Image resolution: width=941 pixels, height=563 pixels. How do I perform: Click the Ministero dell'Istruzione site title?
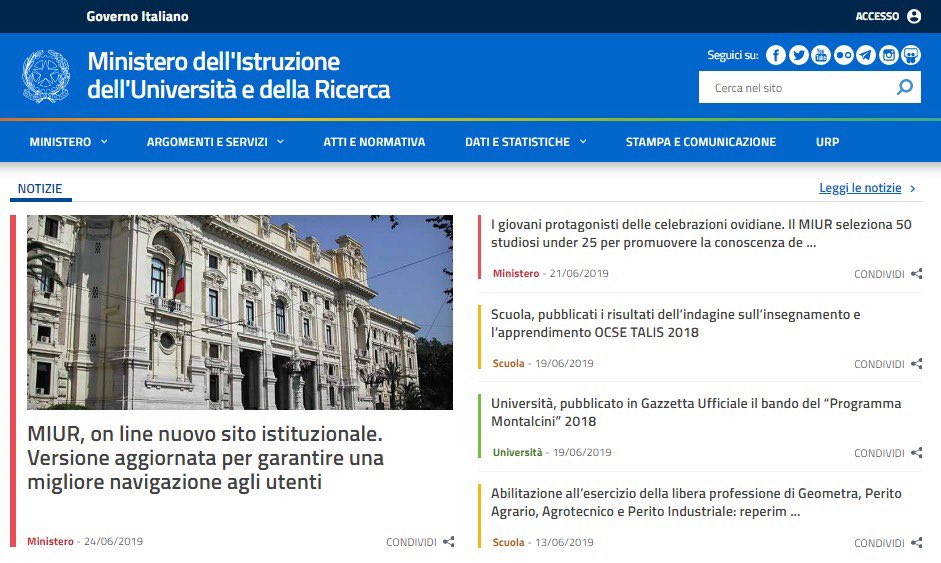239,76
